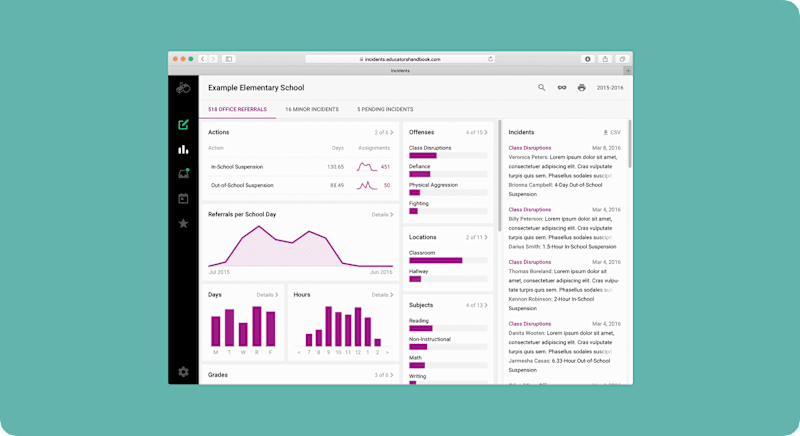Click the browser back arrow
This screenshot has width=800, height=436.
click(203, 59)
